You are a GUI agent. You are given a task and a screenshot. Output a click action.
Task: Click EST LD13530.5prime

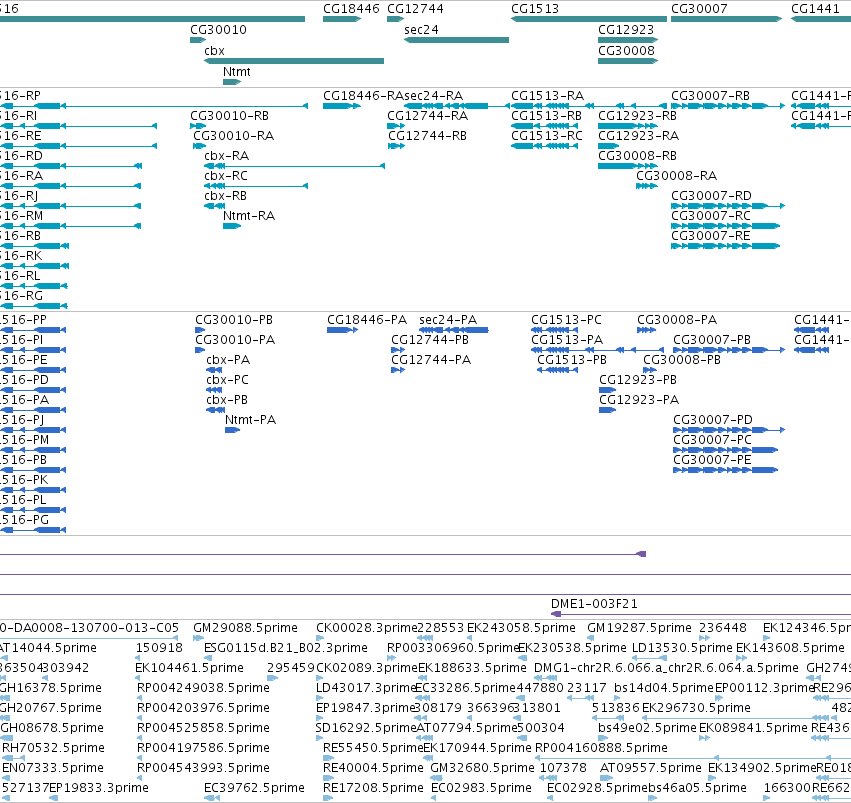pyautogui.click(x=682, y=648)
